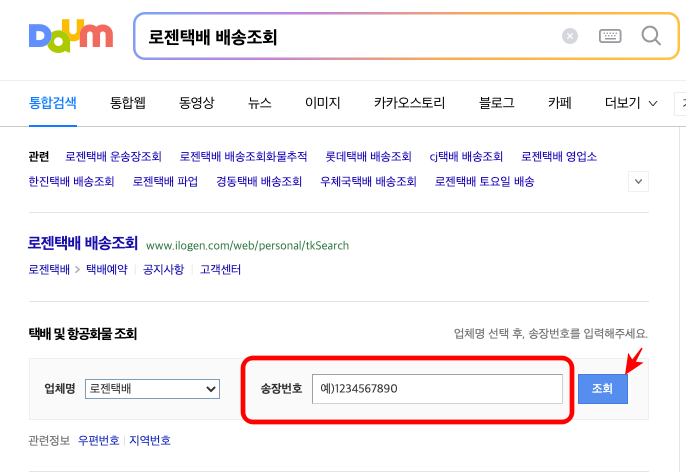Screen dimensions: 686x472
Task: Click related search 로젠택배 파업
Action: [165, 182]
